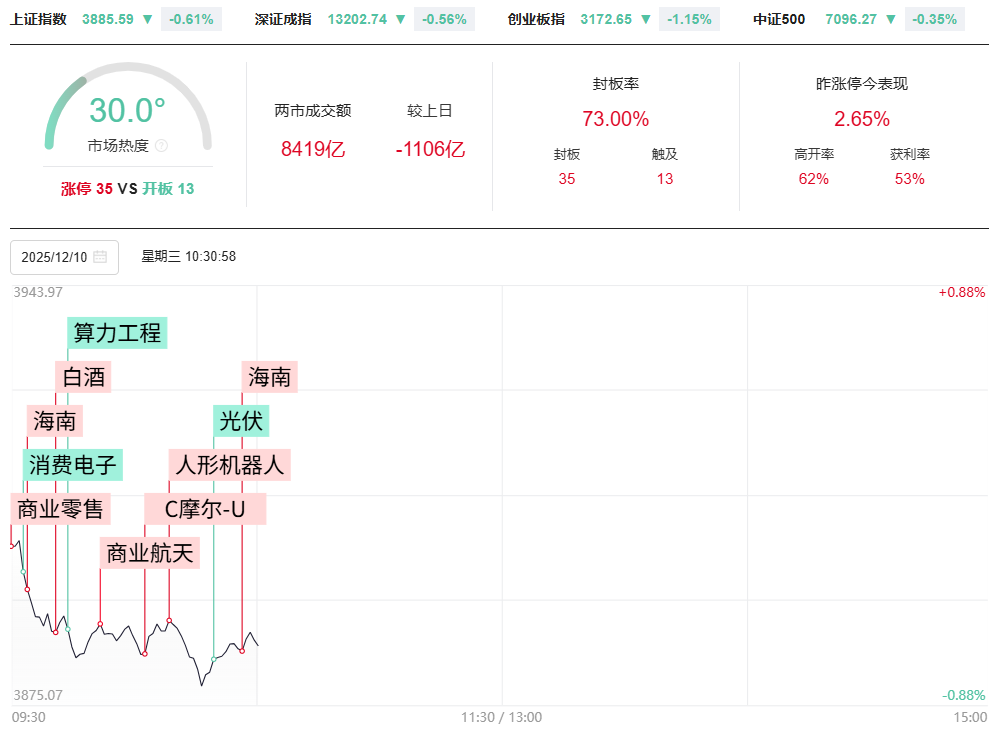Open the C摩尔-U chart label

205,509
